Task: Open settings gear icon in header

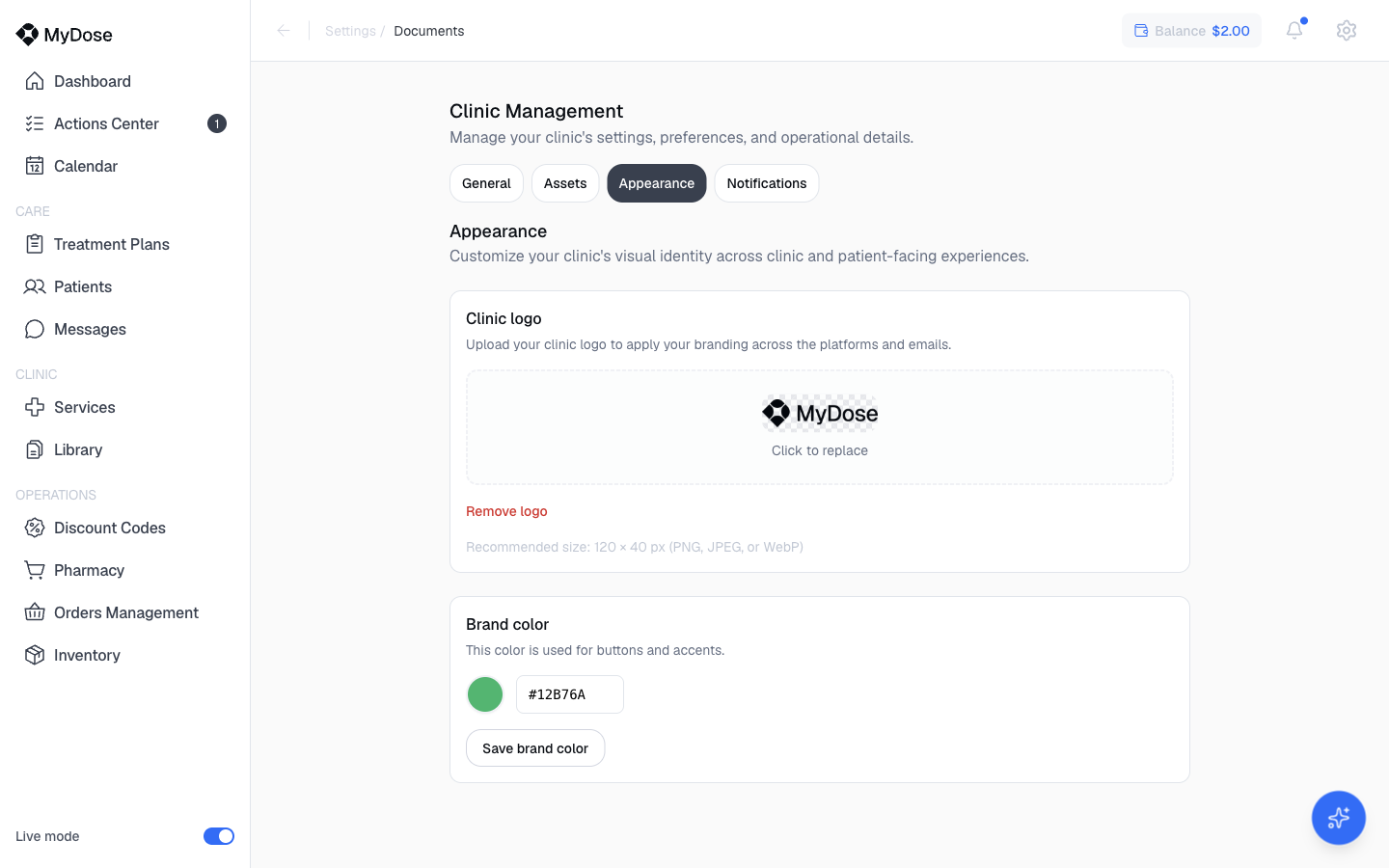Action: point(1347,30)
